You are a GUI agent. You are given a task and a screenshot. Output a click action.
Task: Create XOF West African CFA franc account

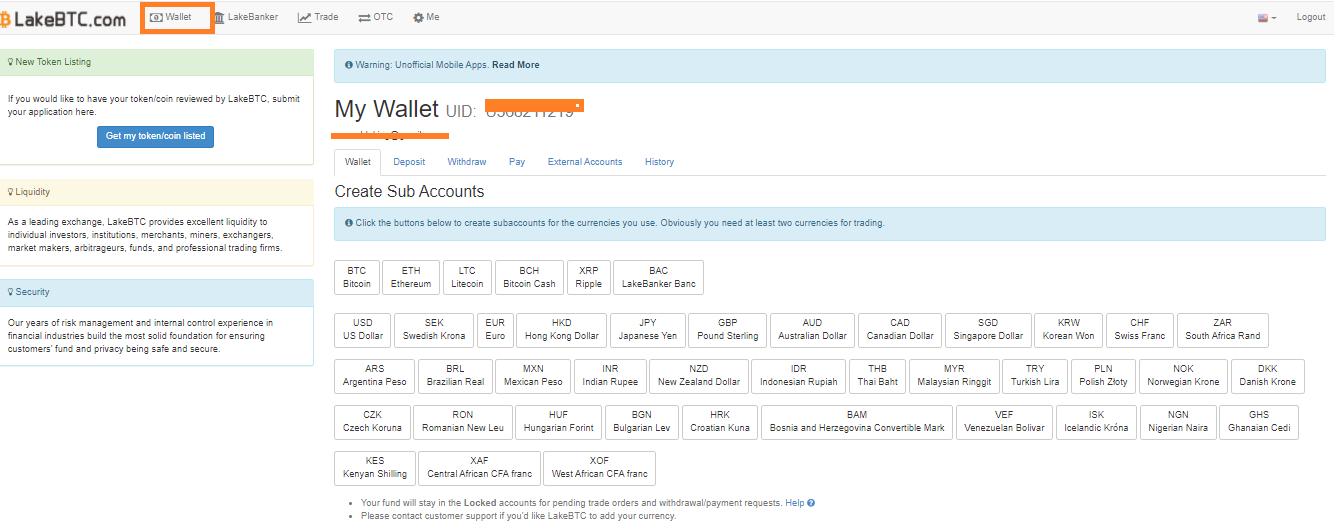[x=599, y=468]
